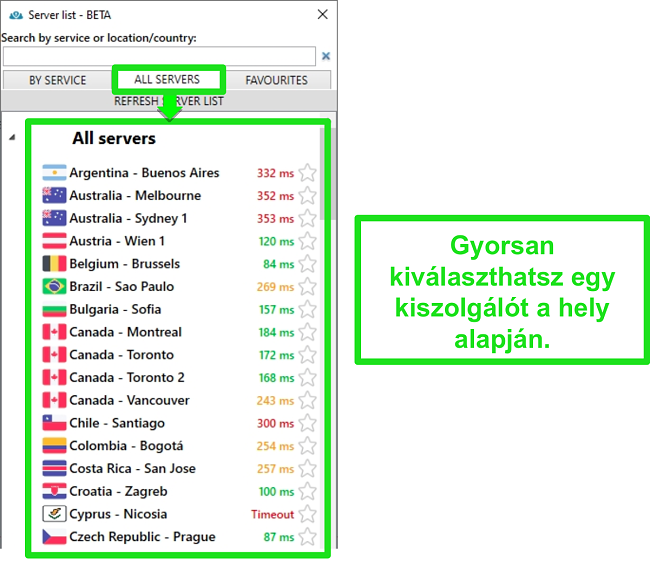Screen dimensions: 650x568
Task: Click the Belgium flag icon
Action: [54, 264]
